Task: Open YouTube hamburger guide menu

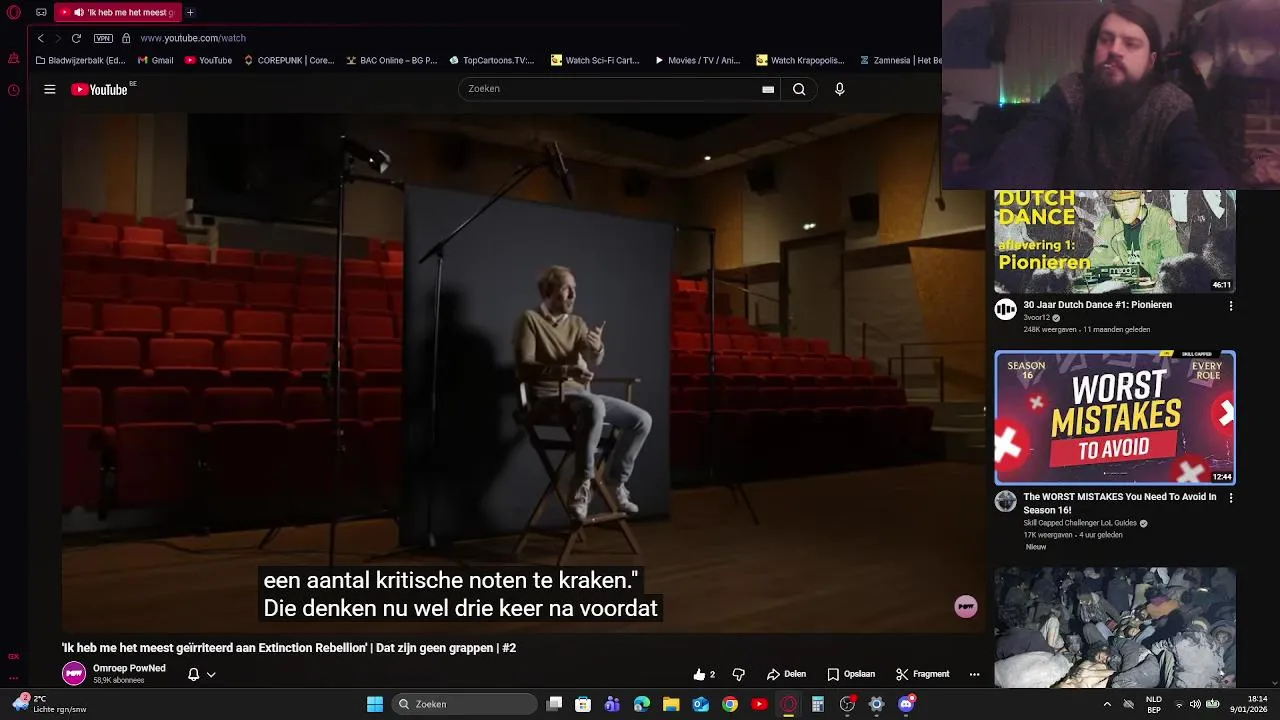Action: pos(49,89)
